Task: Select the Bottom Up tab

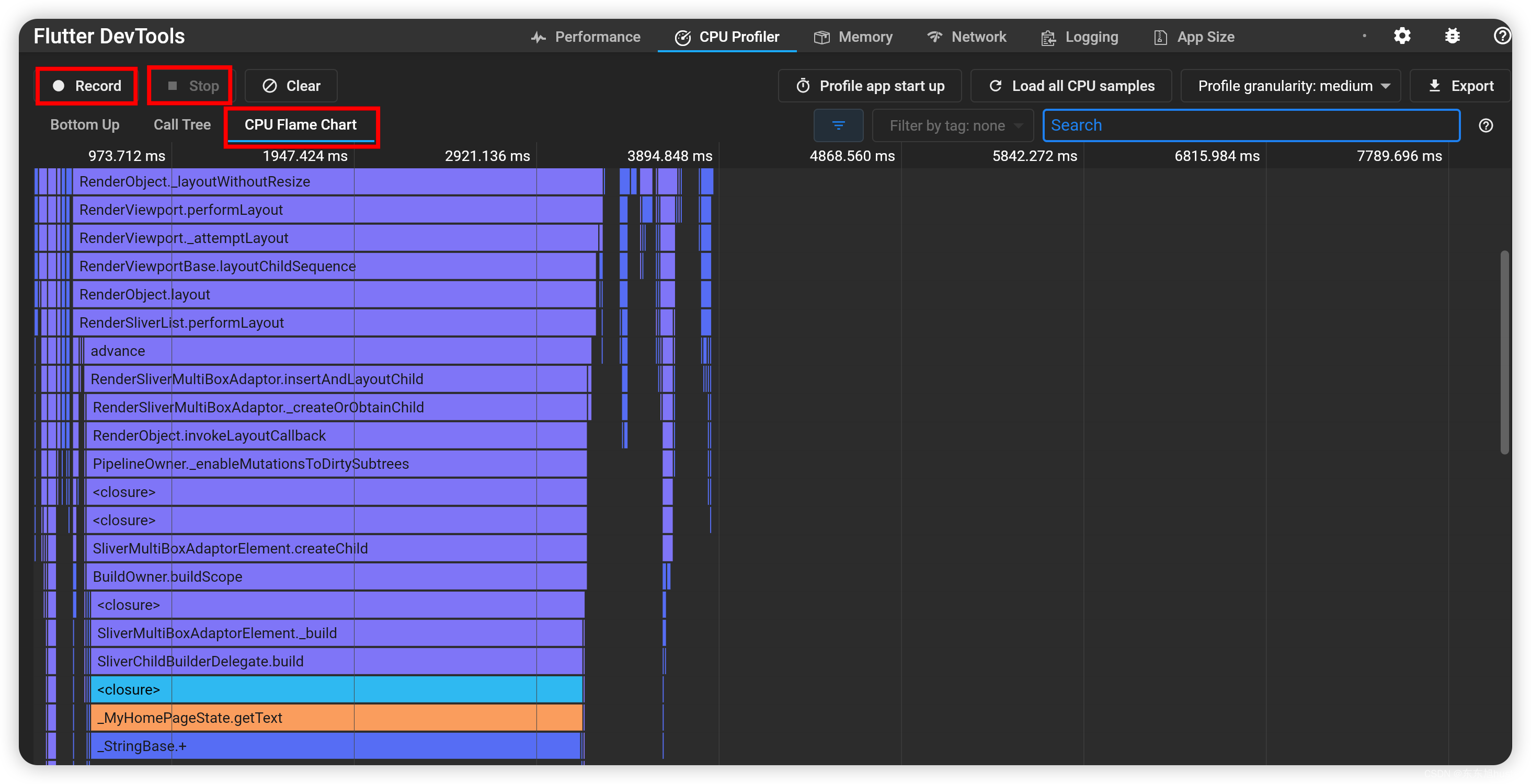Action: point(85,125)
